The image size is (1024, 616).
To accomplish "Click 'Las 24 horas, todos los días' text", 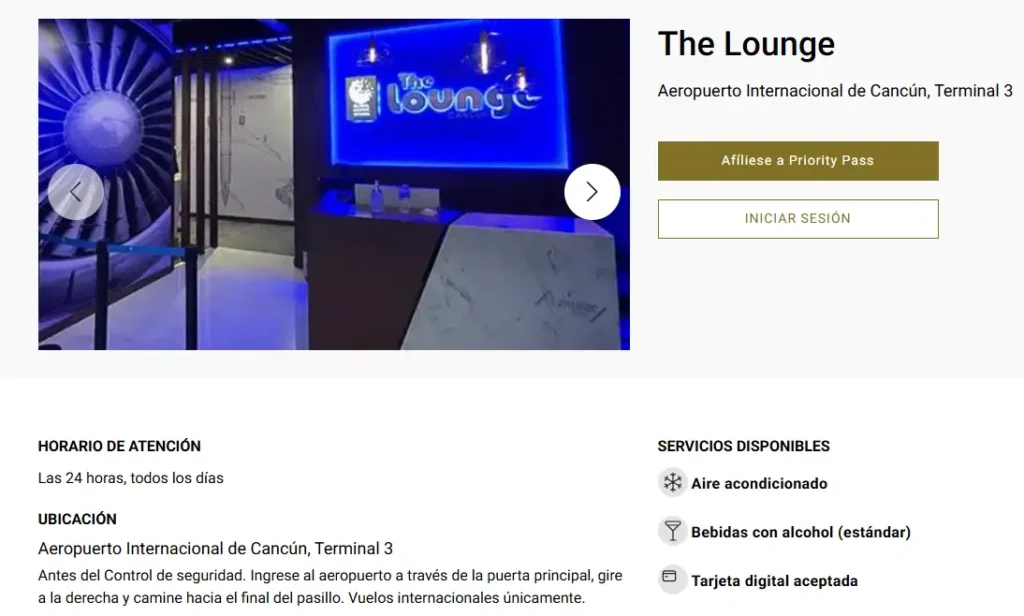I will pyautogui.click(x=131, y=478).
